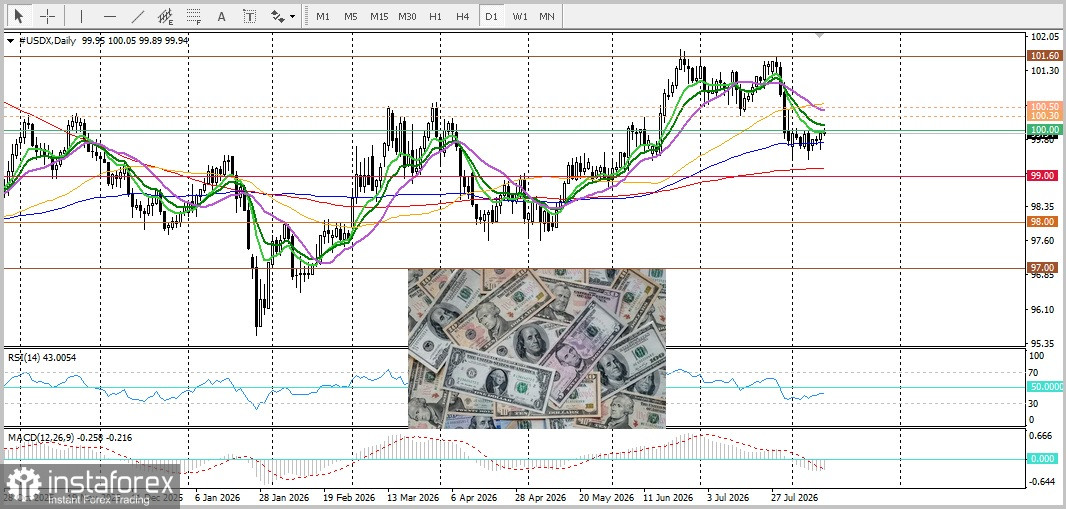Switch chart to H4 timeframe
This screenshot has width=1066, height=509.
[x=463, y=16]
